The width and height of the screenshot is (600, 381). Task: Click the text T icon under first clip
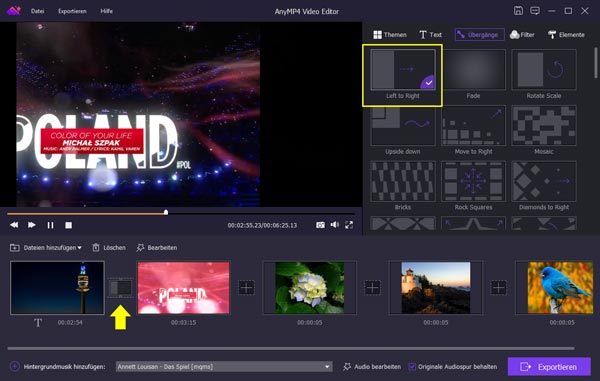coord(38,323)
